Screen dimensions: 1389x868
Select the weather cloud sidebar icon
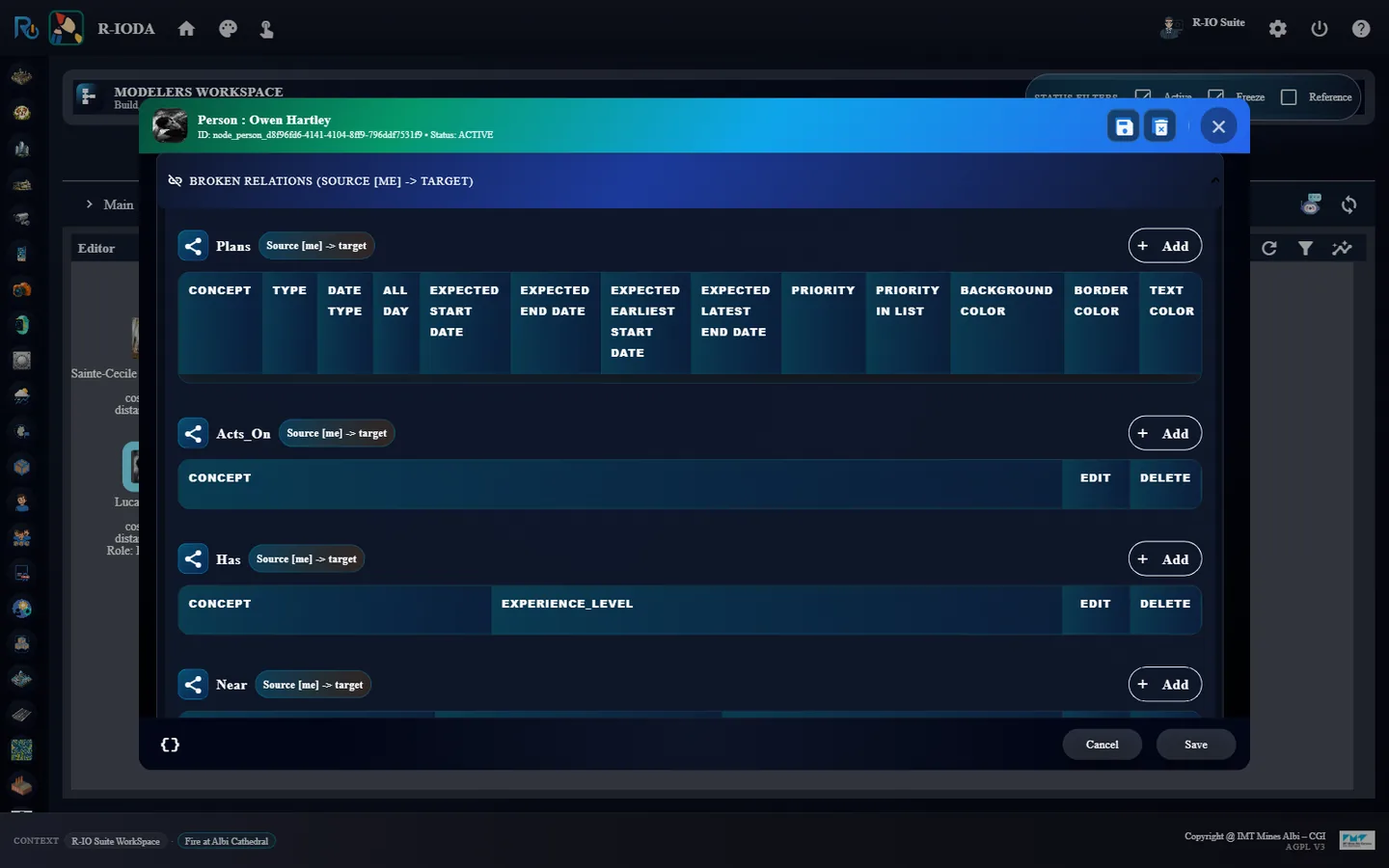tap(21, 395)
